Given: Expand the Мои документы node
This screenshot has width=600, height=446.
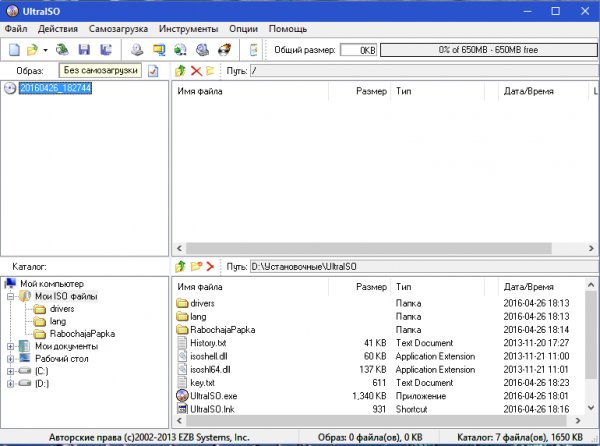Looking at the screenshot, I should click(10, 347).
